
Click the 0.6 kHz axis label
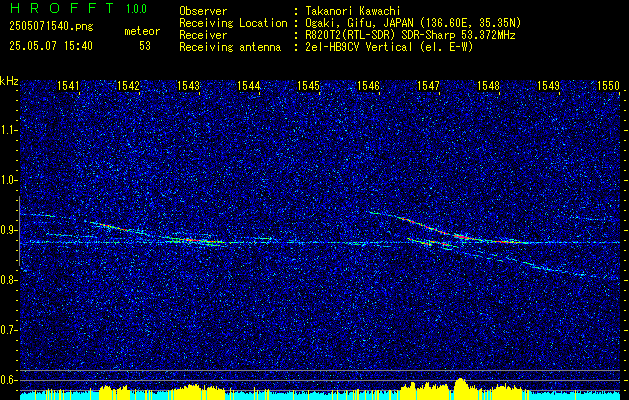pyautogui.click(x=9, y=380)
